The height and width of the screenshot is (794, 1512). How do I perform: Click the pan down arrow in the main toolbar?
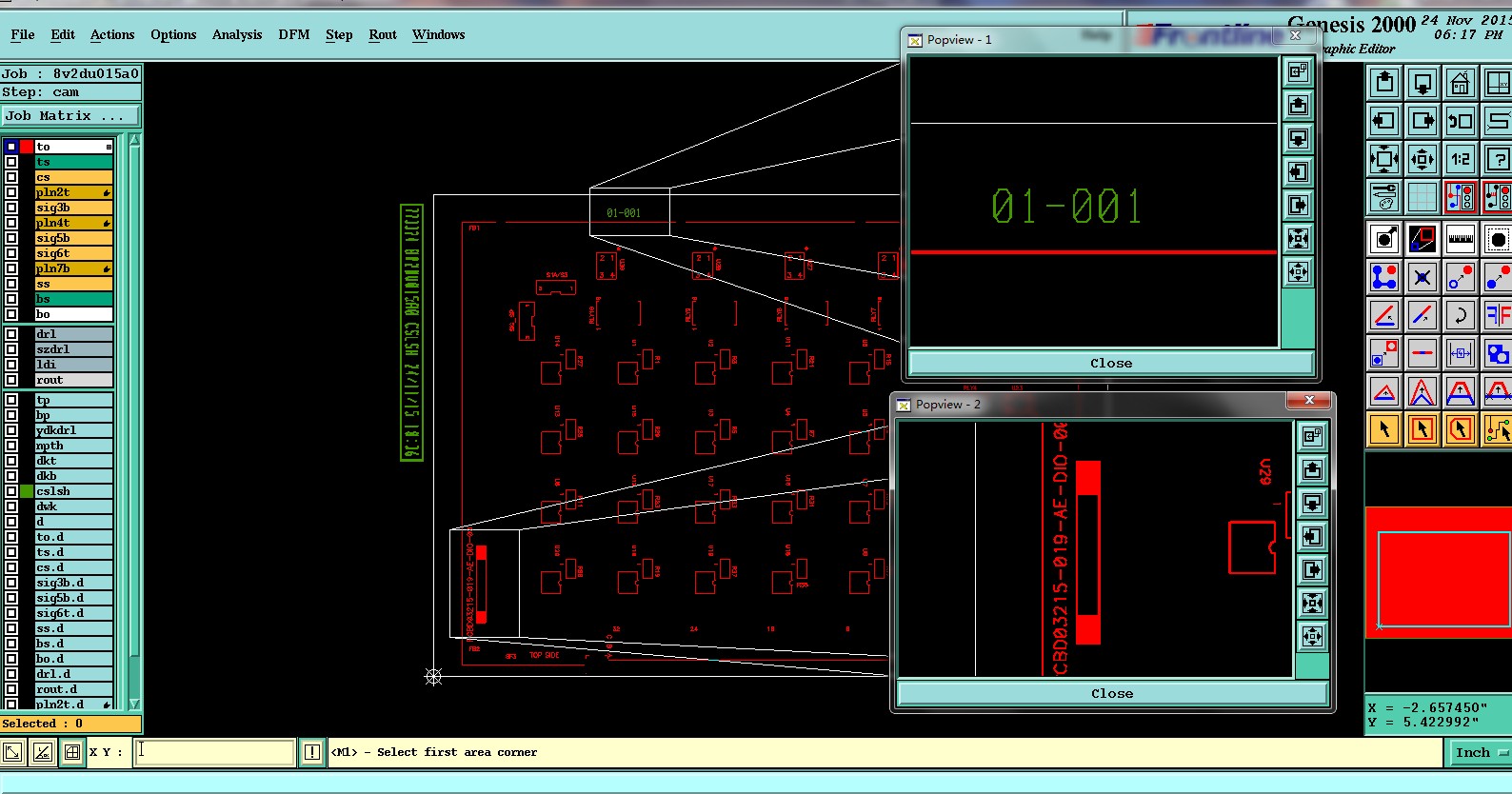(x=1422, y=84)
